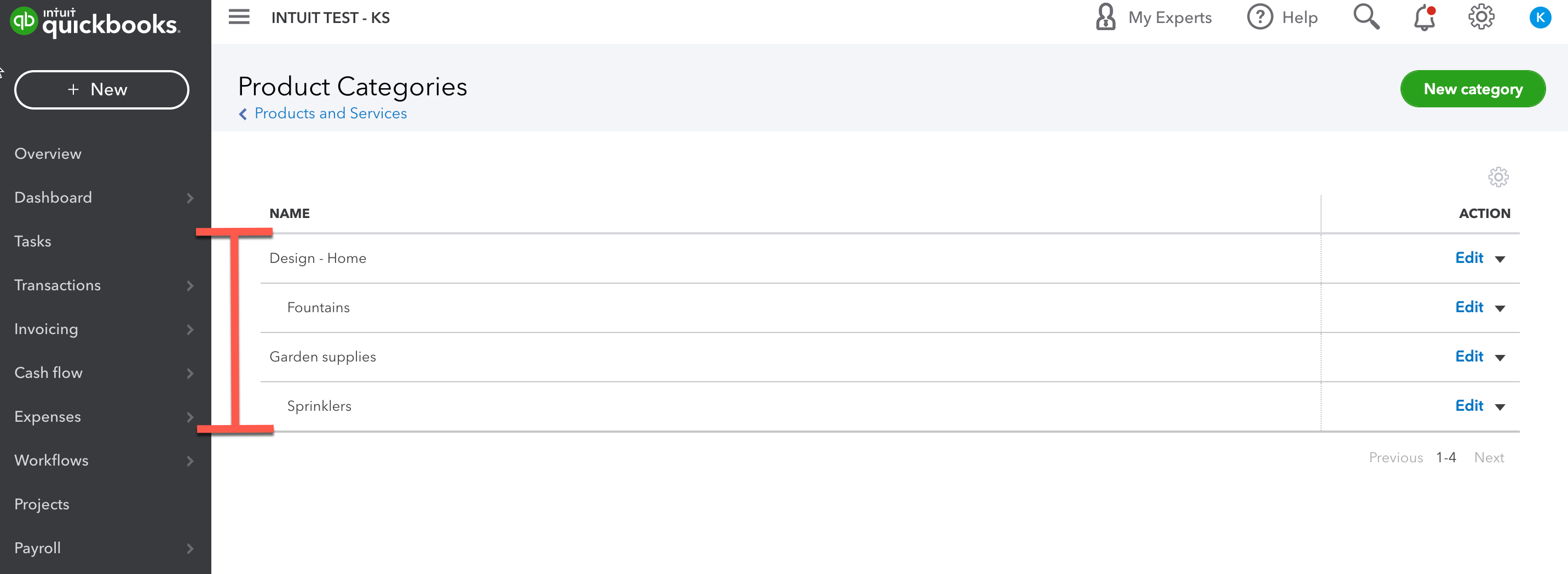1568x574 pixels.
Task: Open the top settings gear
Action: tap(1481, 17)
